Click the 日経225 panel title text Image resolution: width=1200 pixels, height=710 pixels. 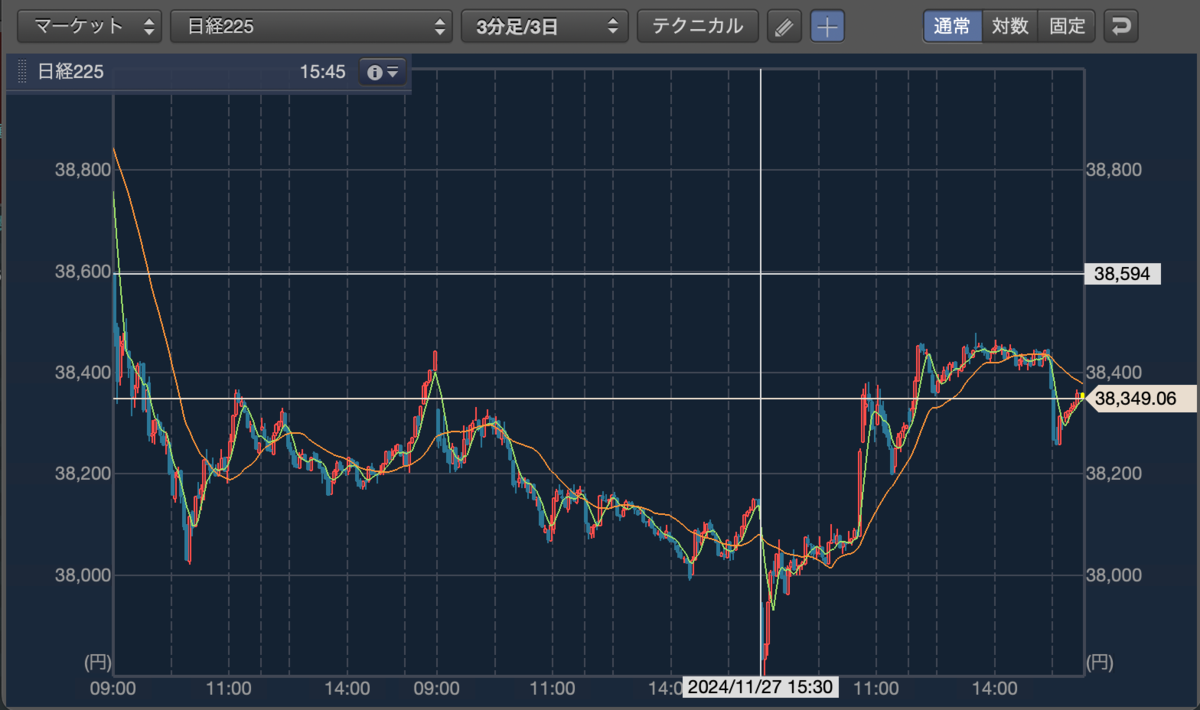(x=70, y=72)
